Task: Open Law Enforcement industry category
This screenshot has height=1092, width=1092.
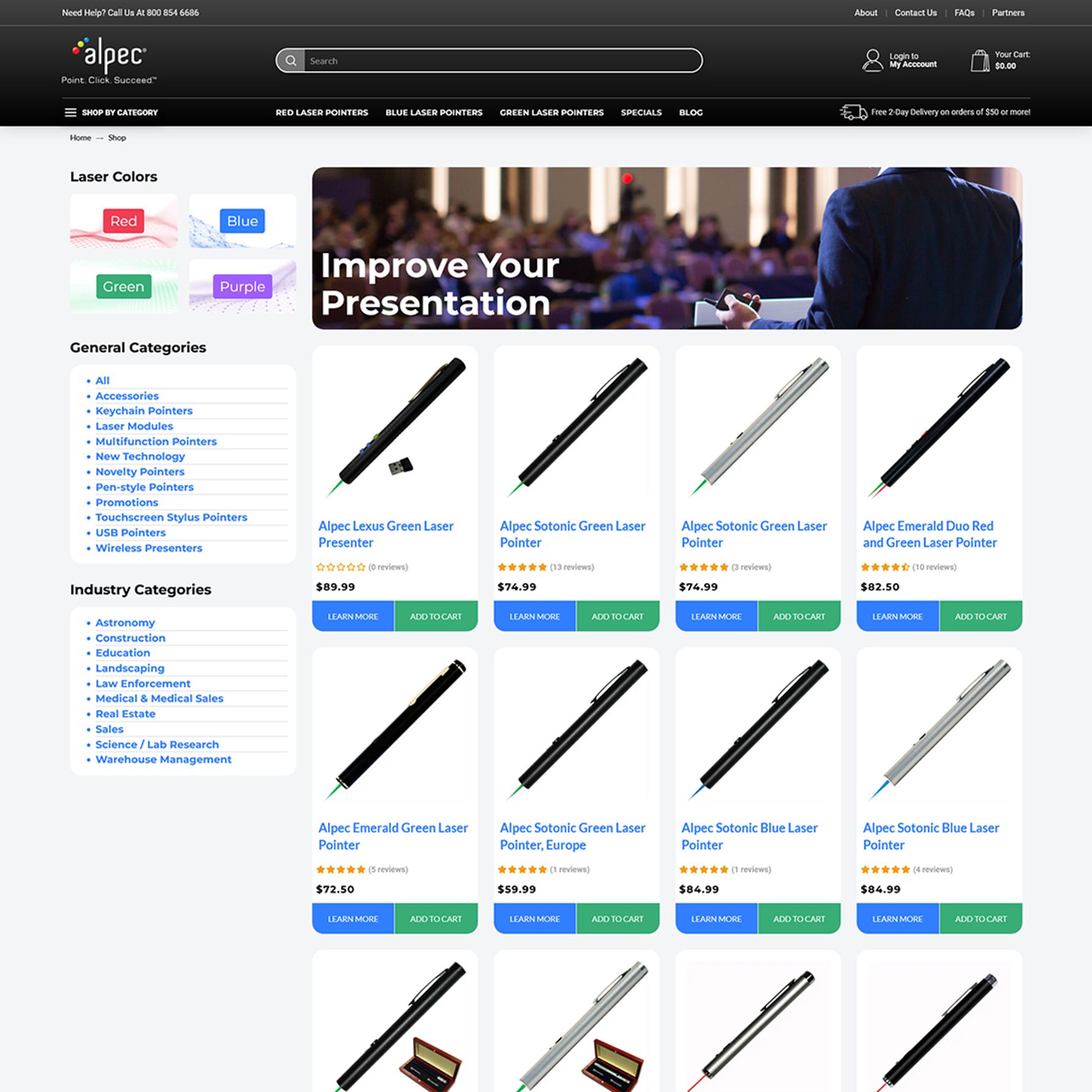Action: pos(143,684)
